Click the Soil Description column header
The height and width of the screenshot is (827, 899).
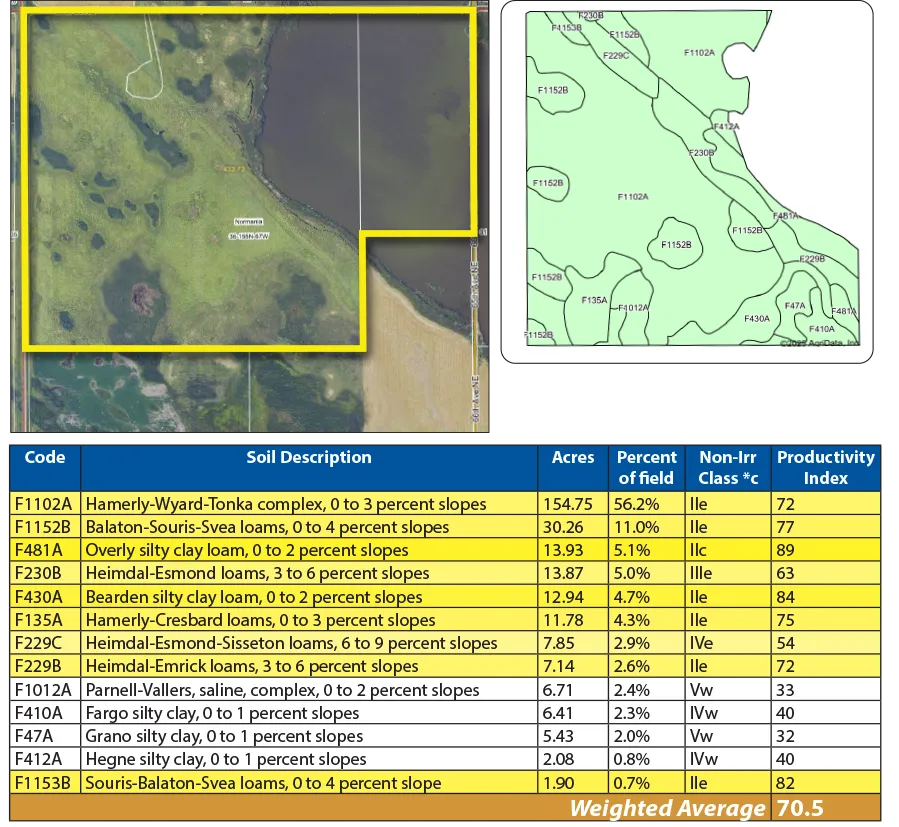click(x=309, y=458)
